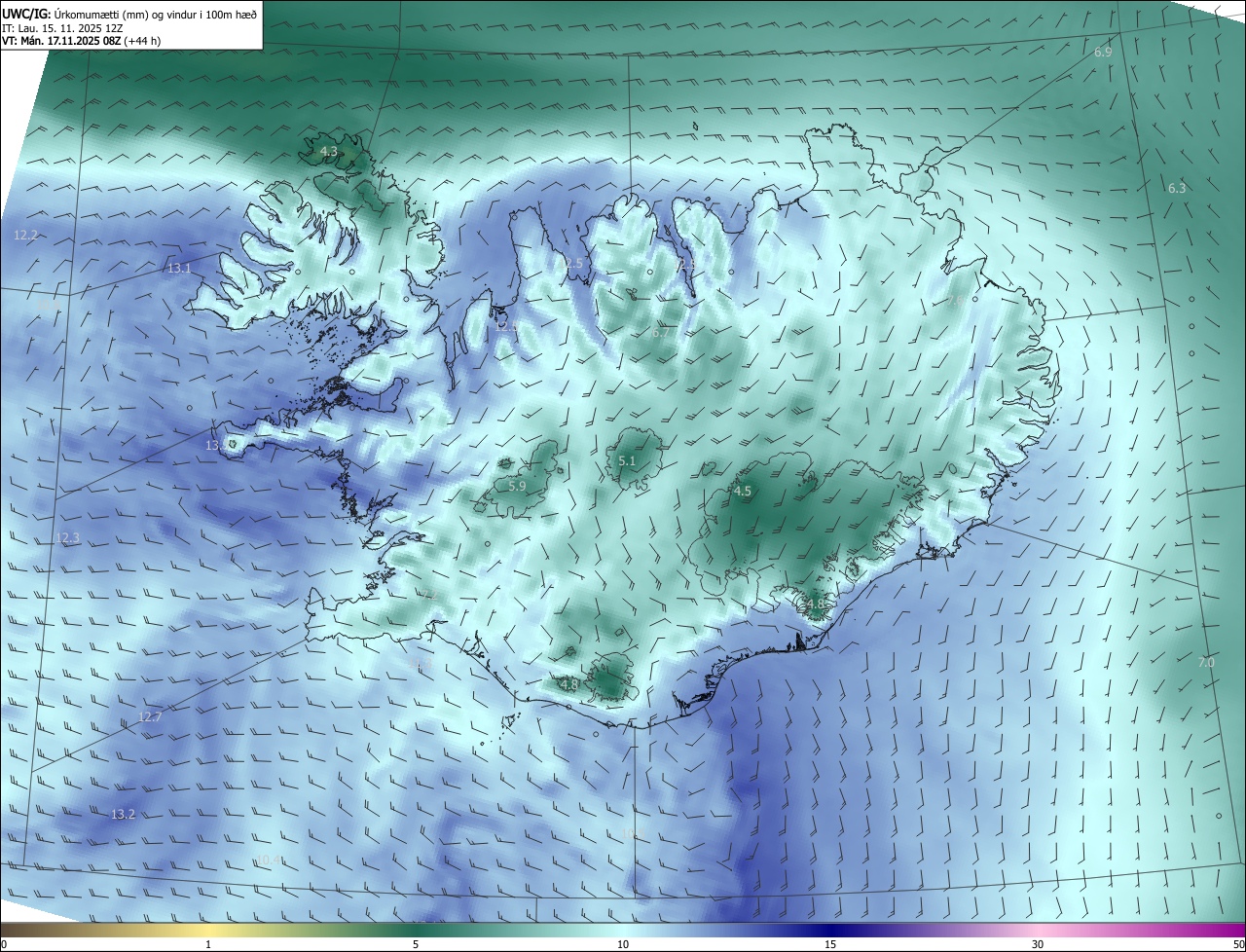1246x952 pixels.
Task: Click the color scale tick label 0
Action: [4, 944]
